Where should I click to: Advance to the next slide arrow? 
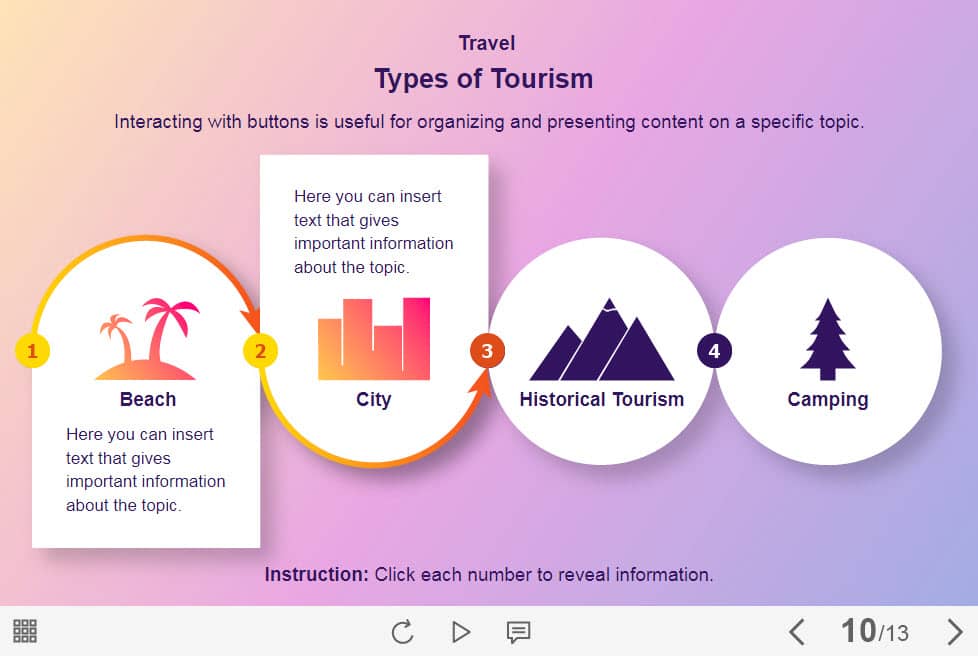954,632
